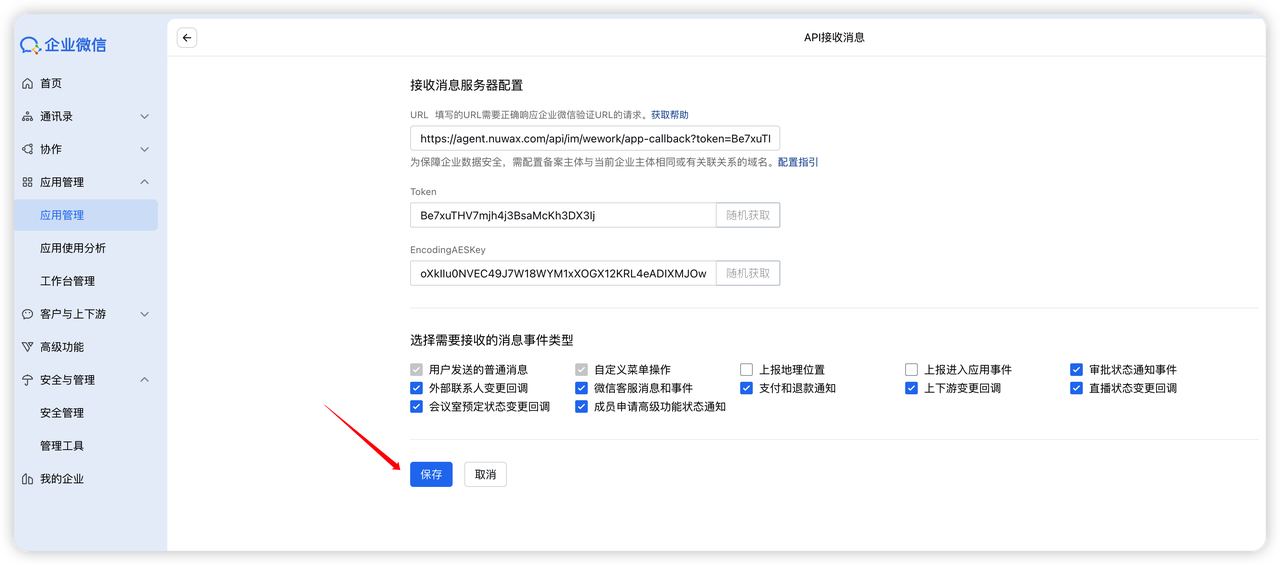
Task: Click the API接收消息 page title
Action: click(834, 37)
